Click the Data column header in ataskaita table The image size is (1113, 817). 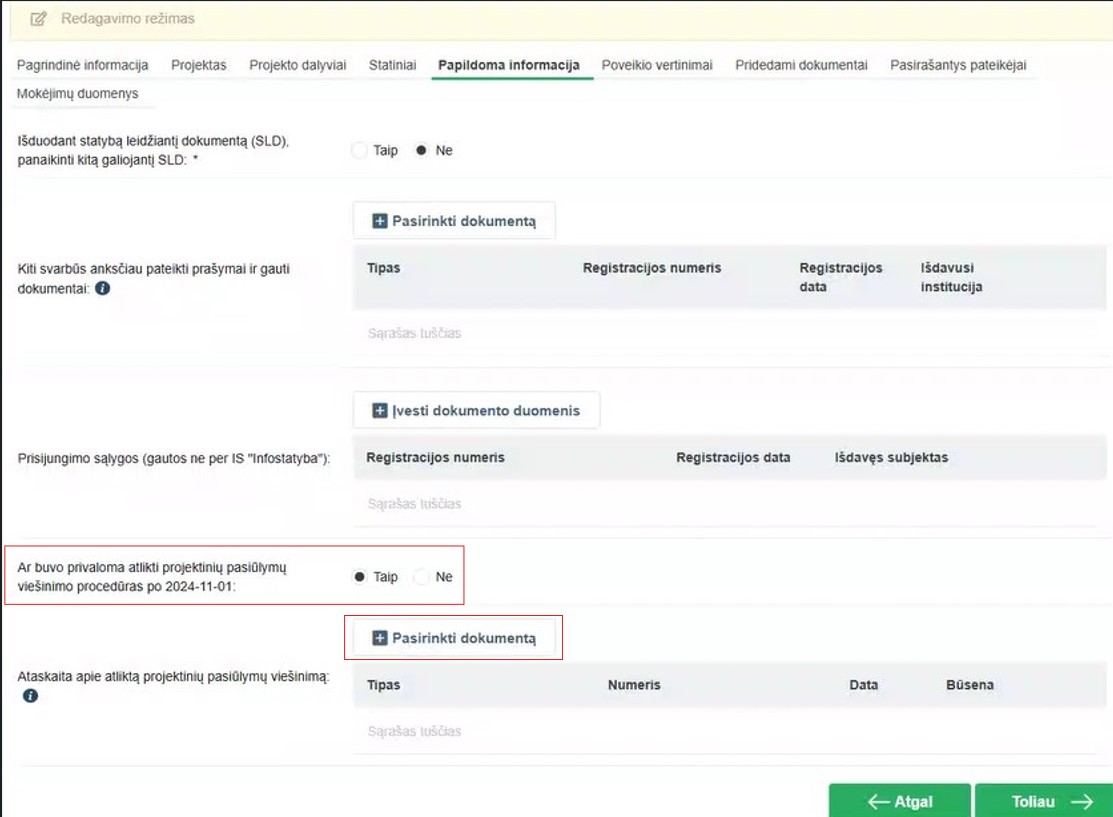(863, 685)
